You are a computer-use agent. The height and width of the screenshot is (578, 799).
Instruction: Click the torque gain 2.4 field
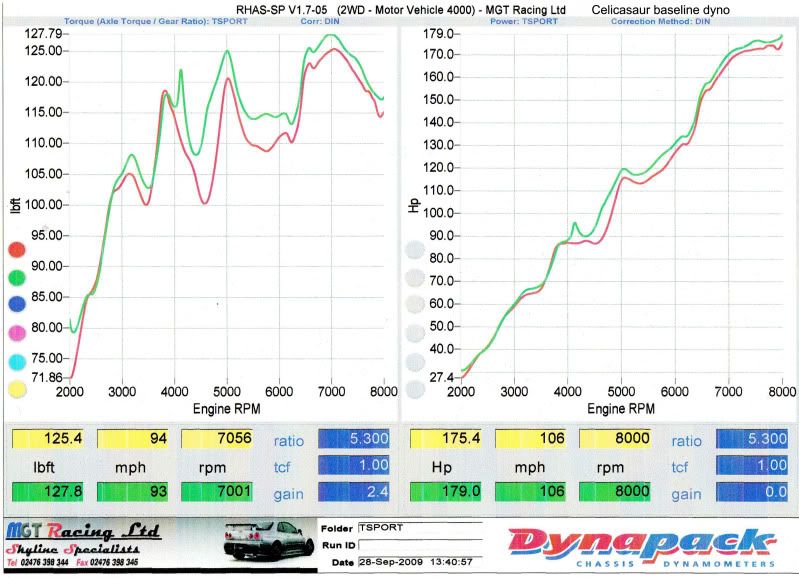pos(354,491)
